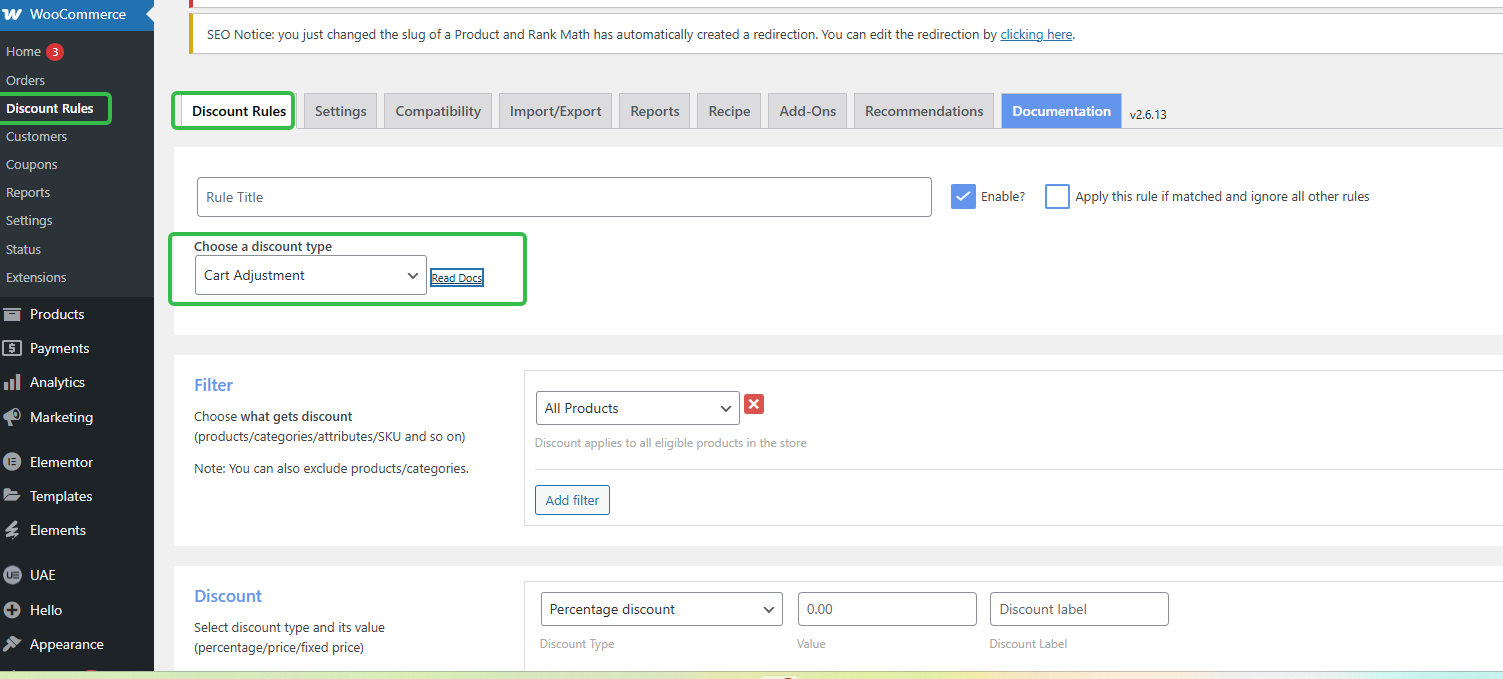
Task: Switch to the Import/Export tab
Action: coord(555,110)
